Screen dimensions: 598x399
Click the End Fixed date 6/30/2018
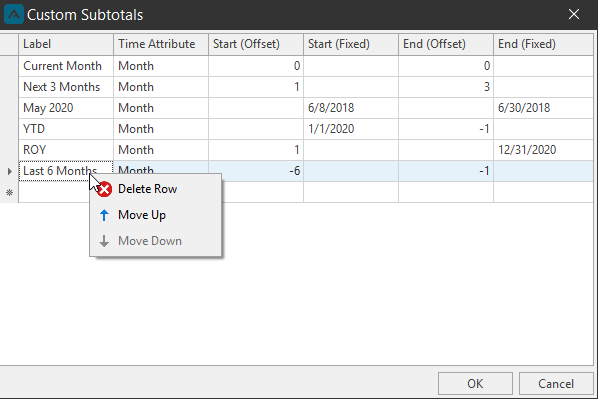pos(543,108)
